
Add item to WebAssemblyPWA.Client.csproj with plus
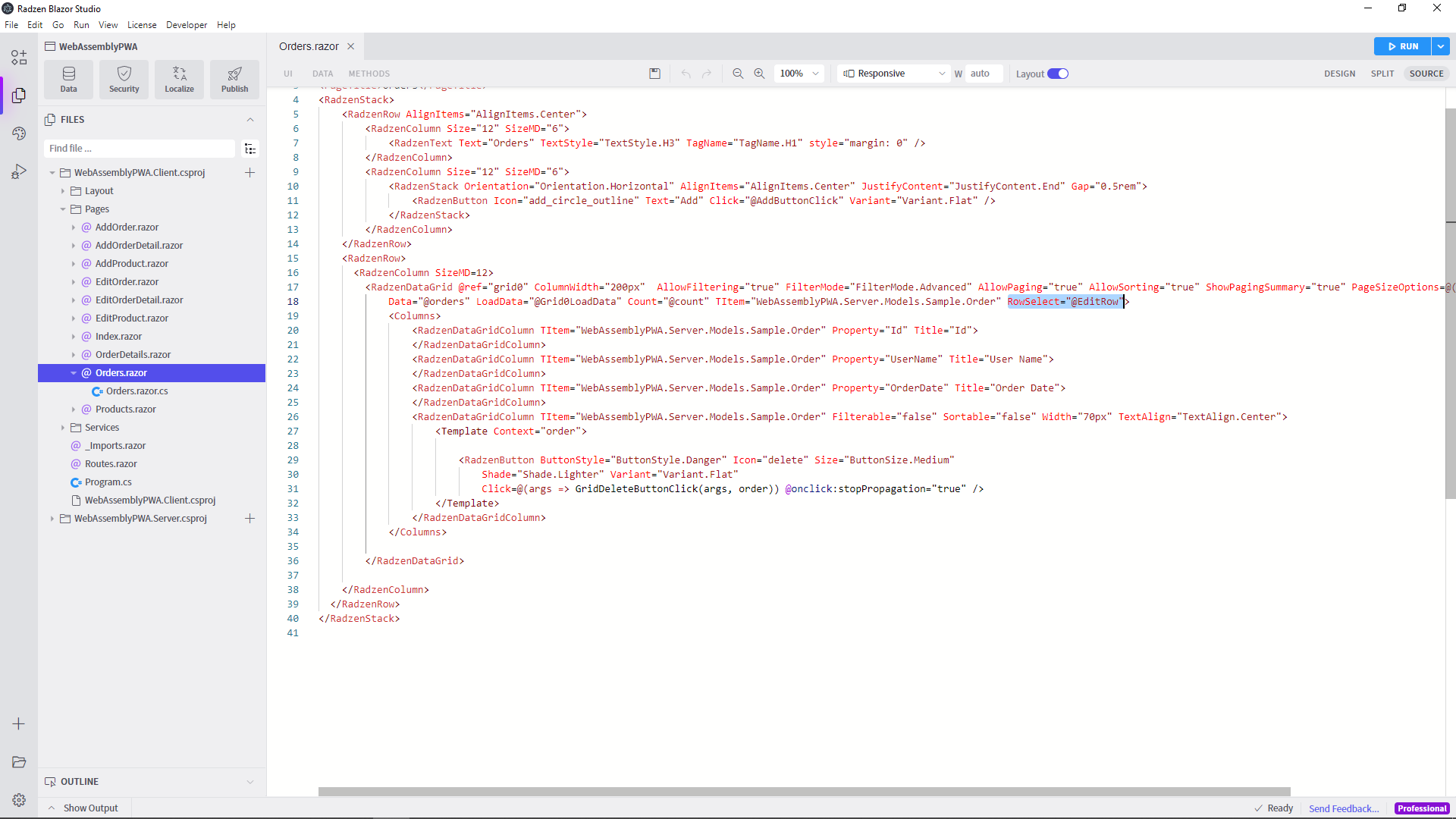[249, 173]
